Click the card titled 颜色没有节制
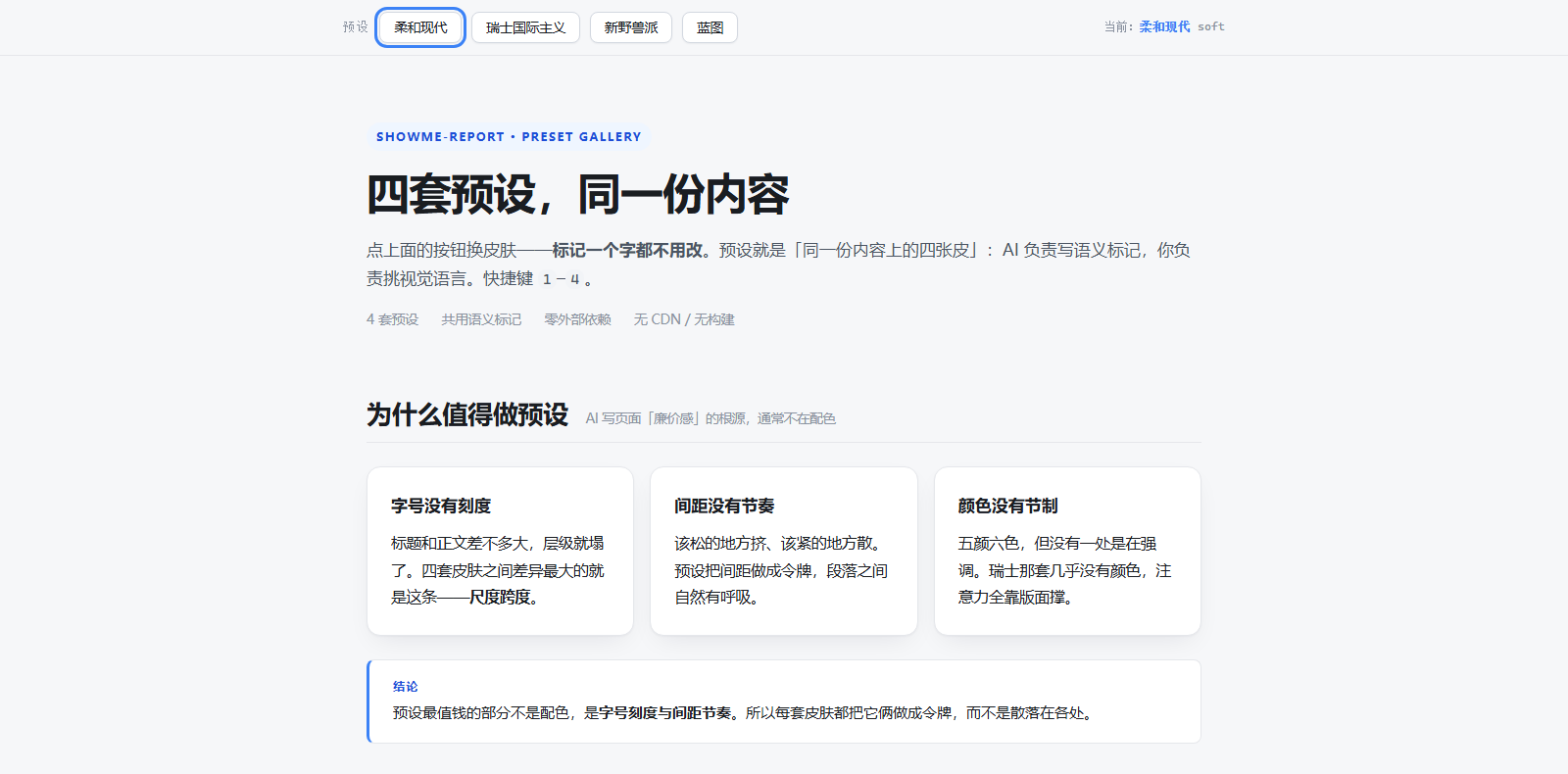The image size is (1568, 774). click(x=1067, y=551)
